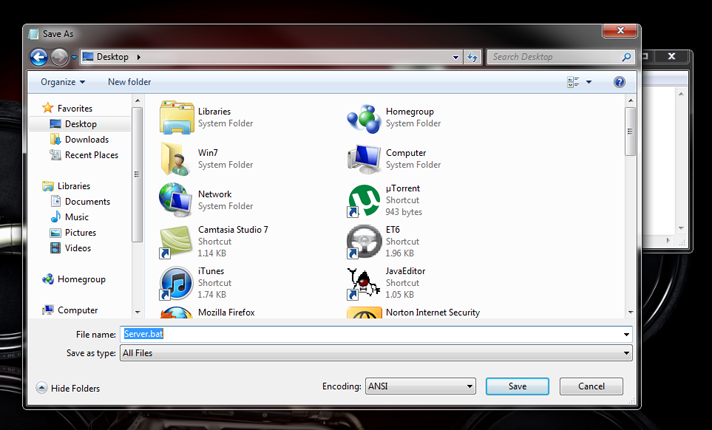Viewport: 712px width, 430px height.
Task: Open the Organize menu
Action: (x=63, y=82)
